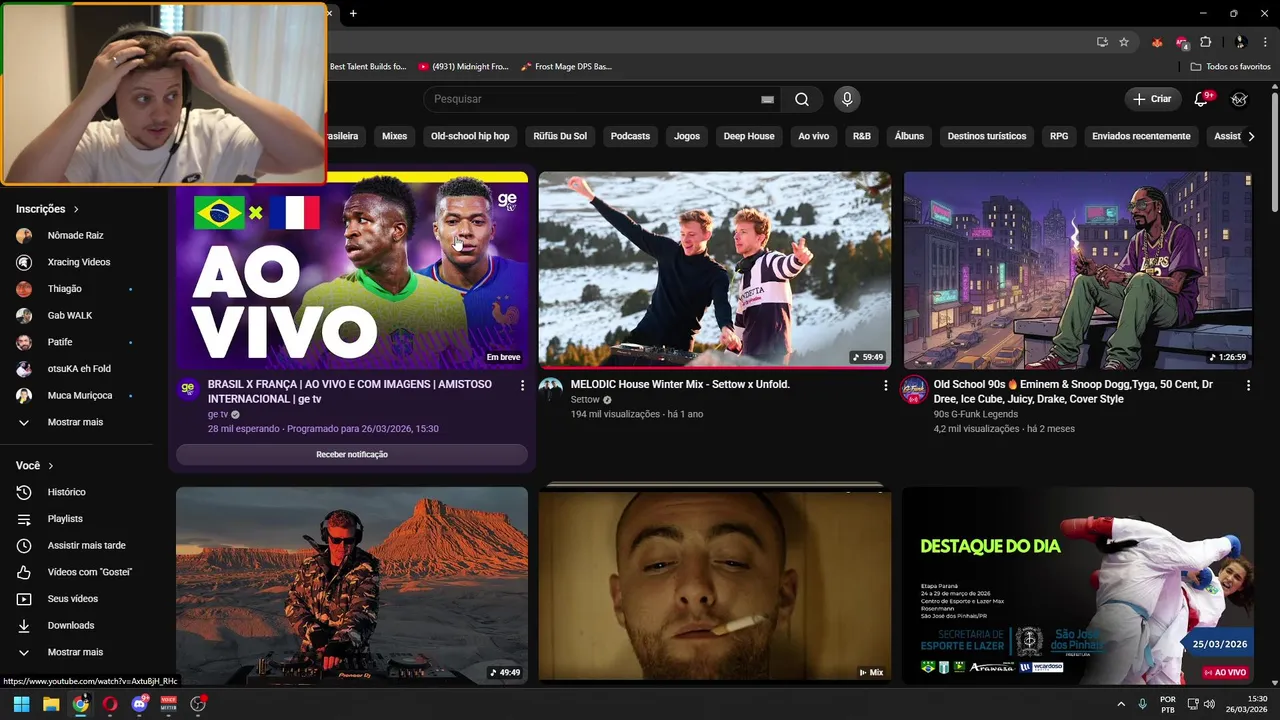
Task: Show hidden system tray icons
Action: click(x=1121, y=704)
